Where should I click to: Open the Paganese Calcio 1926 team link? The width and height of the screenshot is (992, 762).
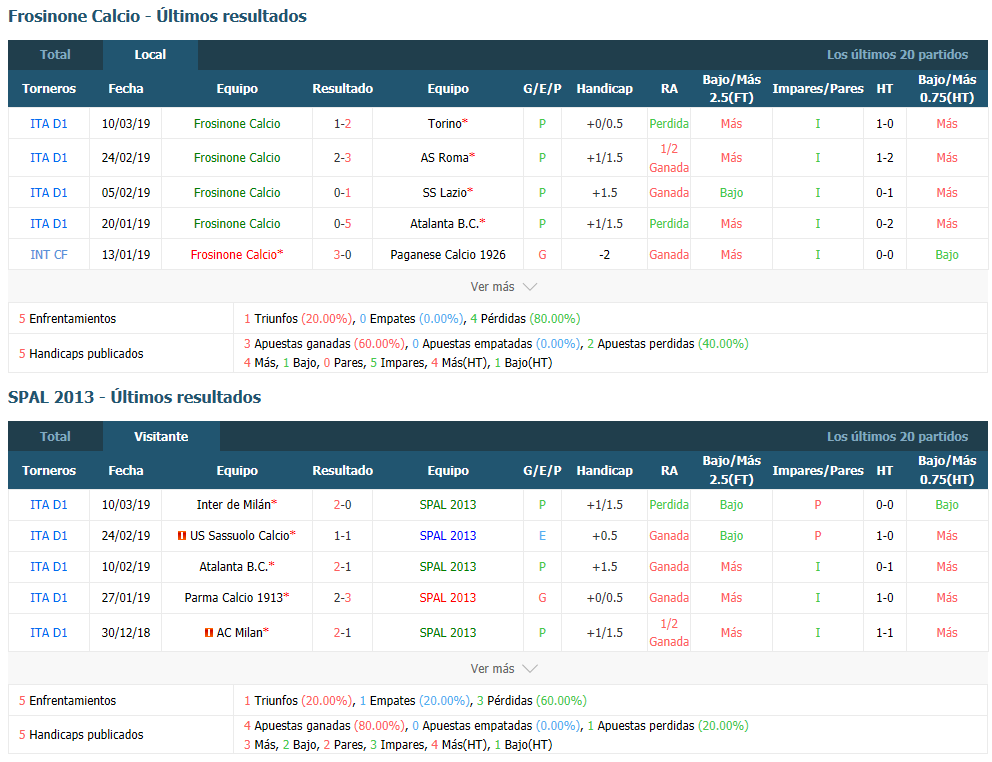(x=448, y=255)
